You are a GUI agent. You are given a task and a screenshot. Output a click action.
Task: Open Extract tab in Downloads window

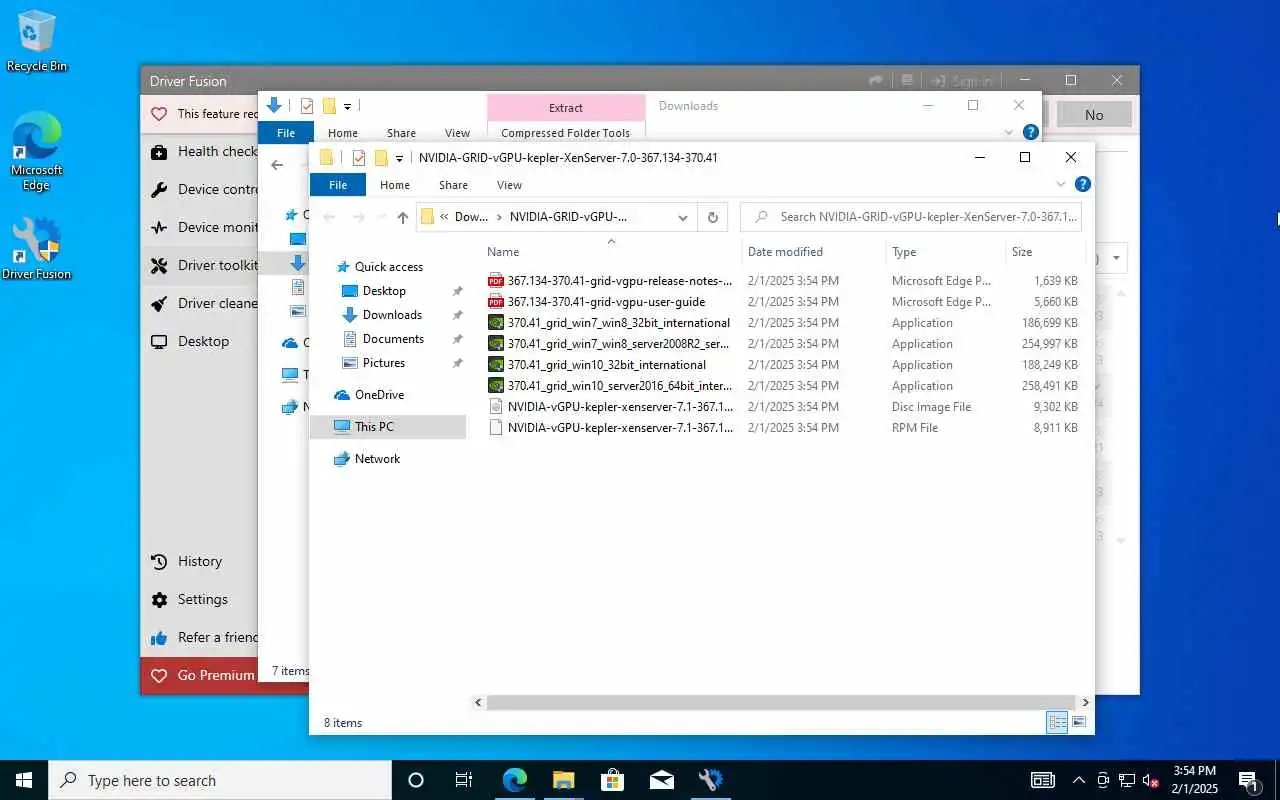point(566,108)
